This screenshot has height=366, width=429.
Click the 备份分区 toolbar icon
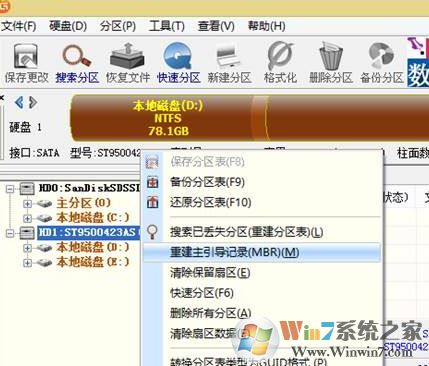point(381,55)
